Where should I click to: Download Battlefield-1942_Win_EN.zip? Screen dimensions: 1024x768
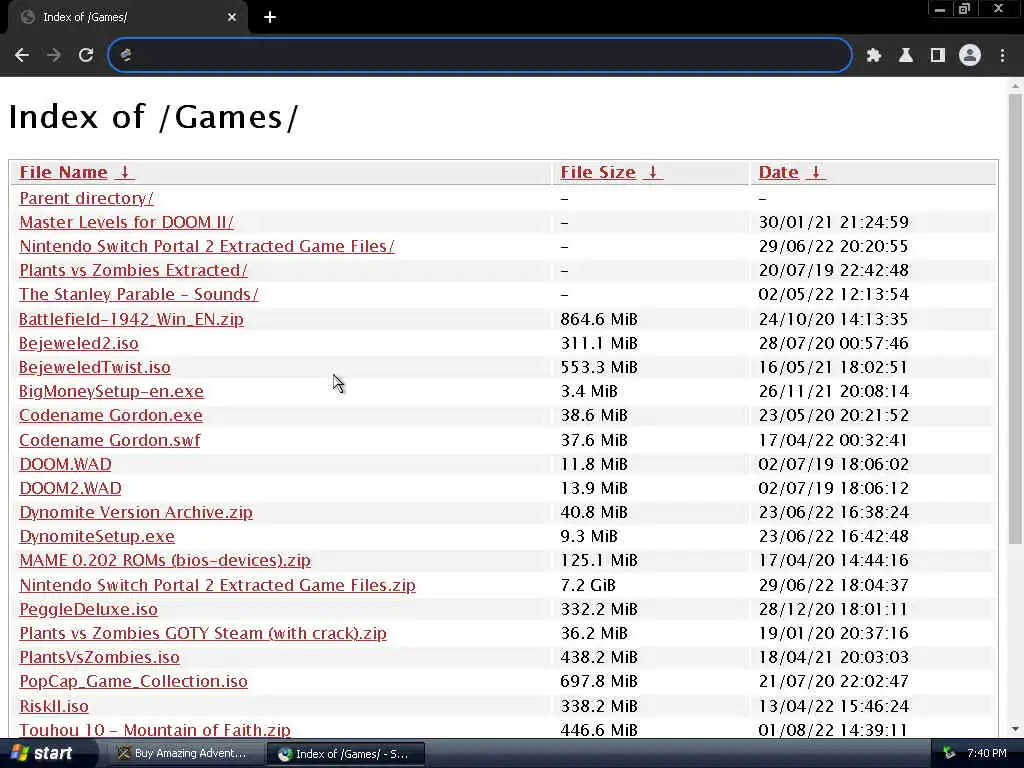tap(131, 319)
